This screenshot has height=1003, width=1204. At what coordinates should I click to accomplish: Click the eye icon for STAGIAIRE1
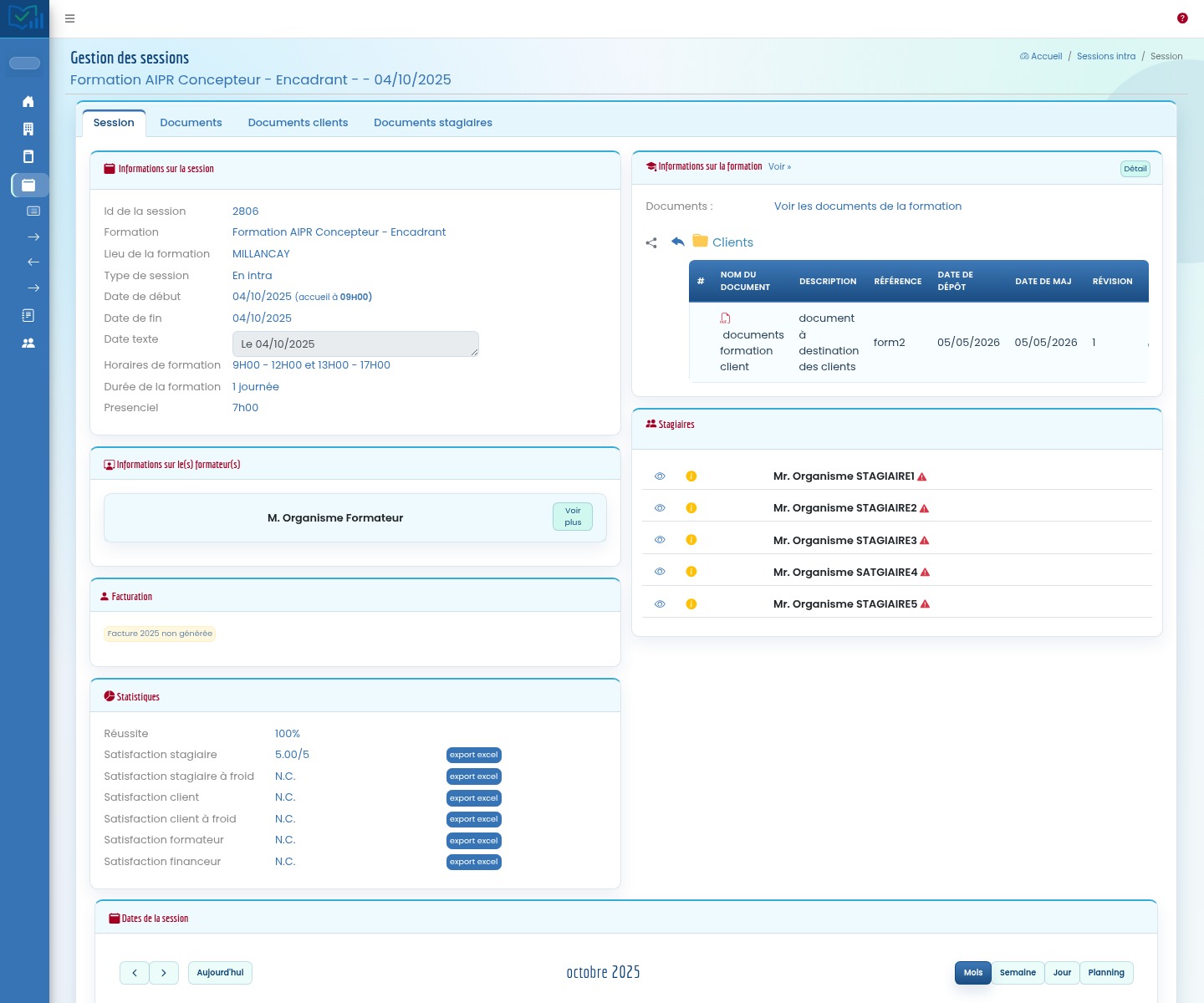click(660, 476)
